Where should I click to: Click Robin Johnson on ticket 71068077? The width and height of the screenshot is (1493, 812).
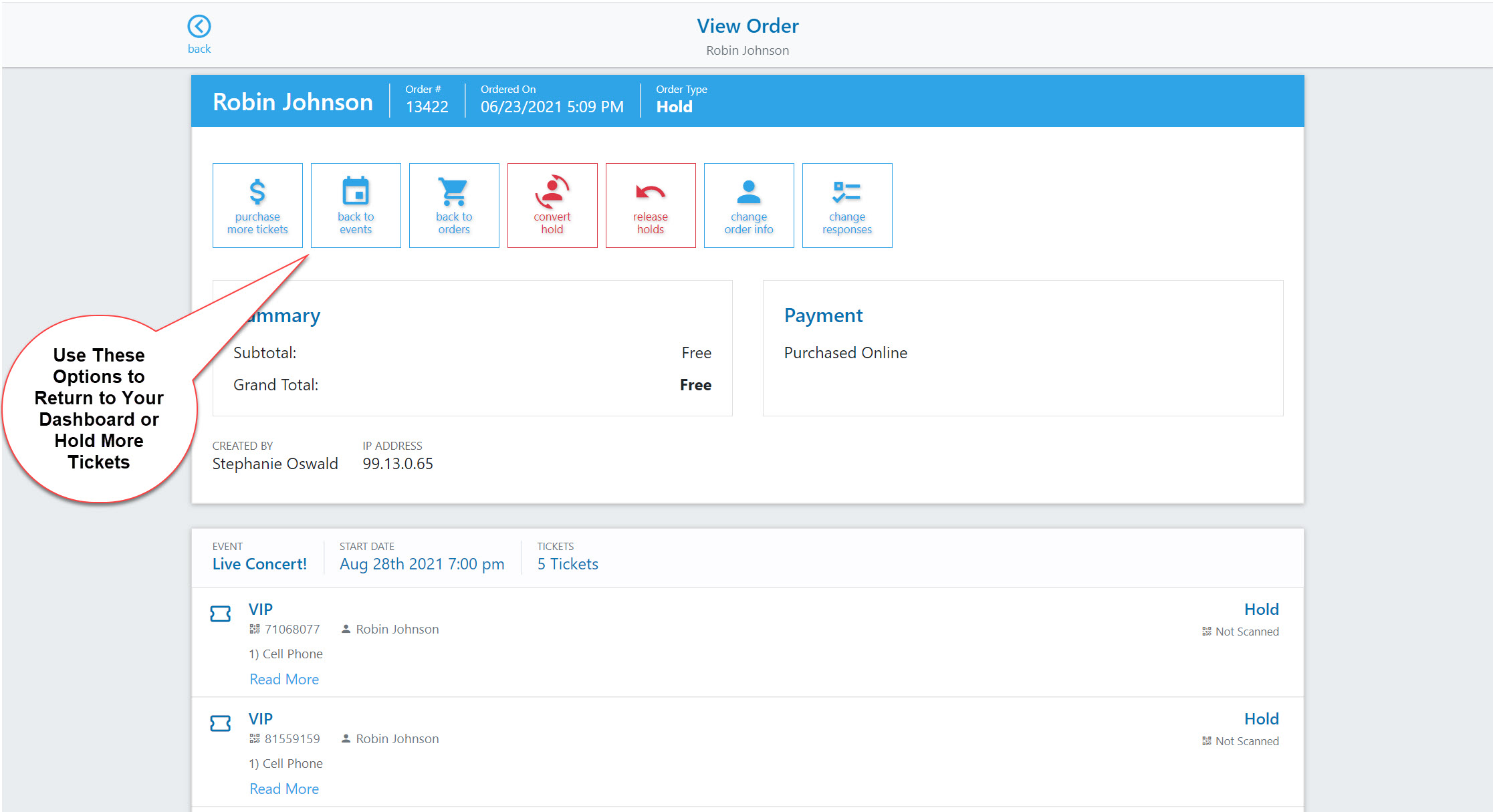[x=397, y=629]
